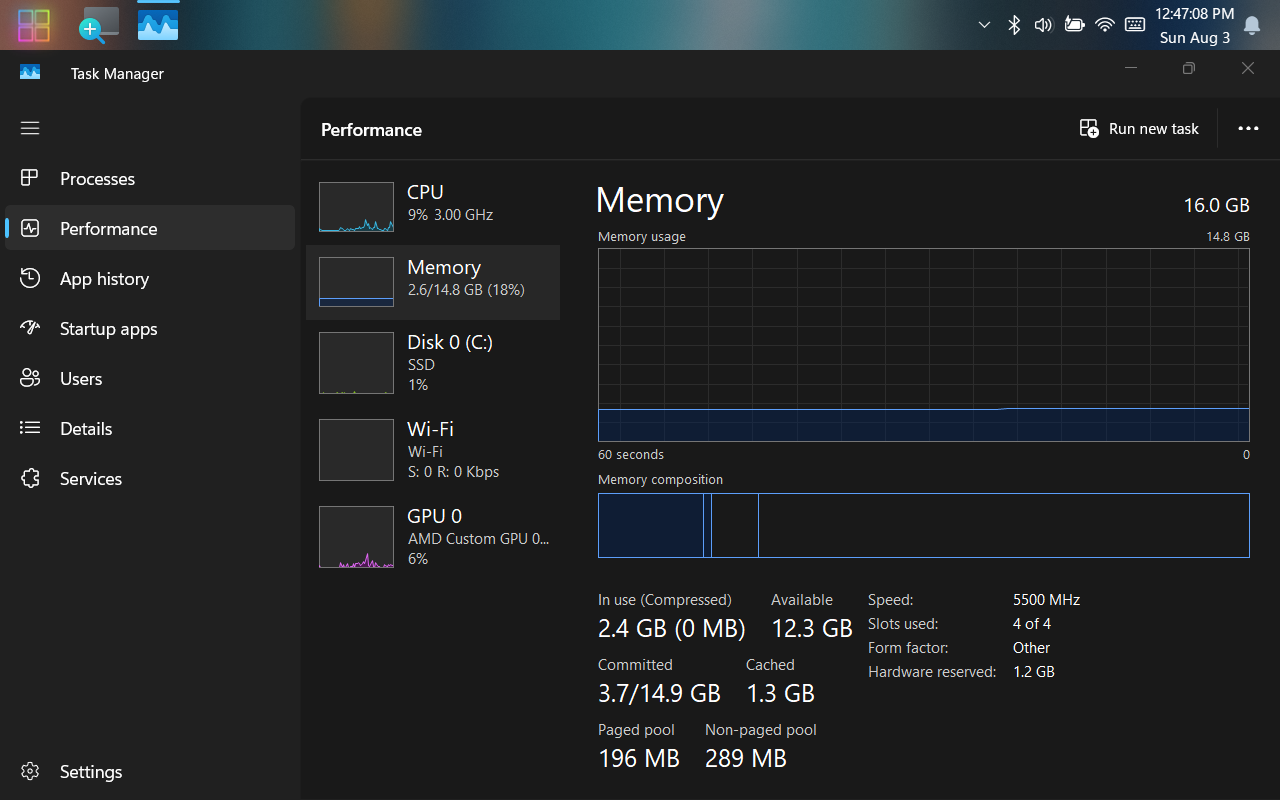Open the notification bell icon
1280x800 pixels.
coord(1251,25)
